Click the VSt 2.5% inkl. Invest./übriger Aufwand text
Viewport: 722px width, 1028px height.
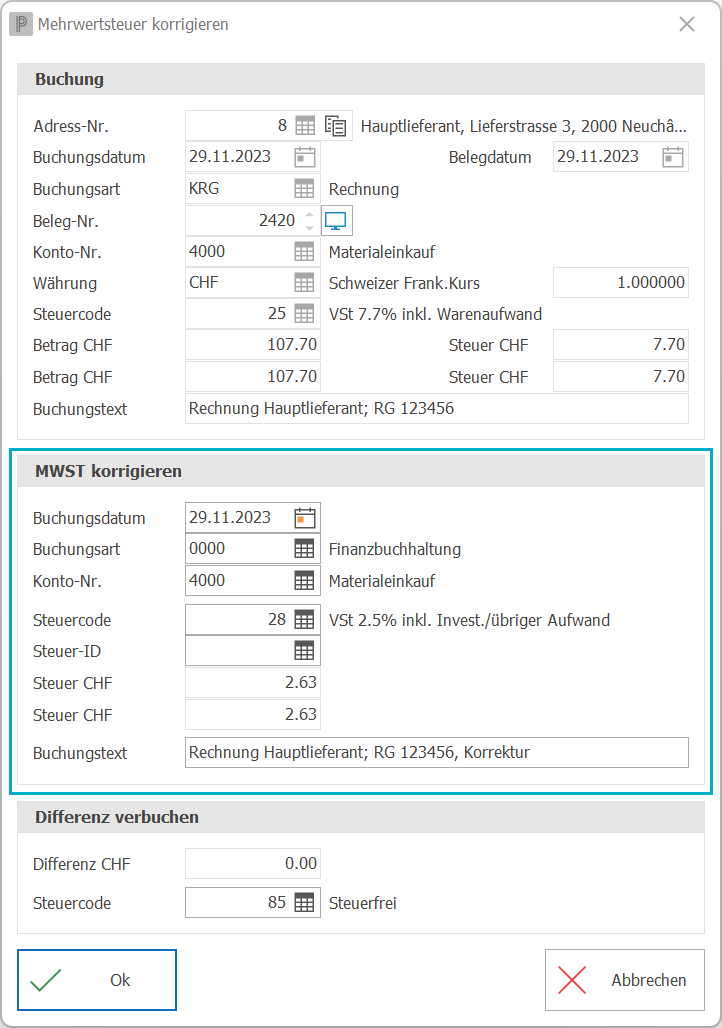tap(470, 620)
